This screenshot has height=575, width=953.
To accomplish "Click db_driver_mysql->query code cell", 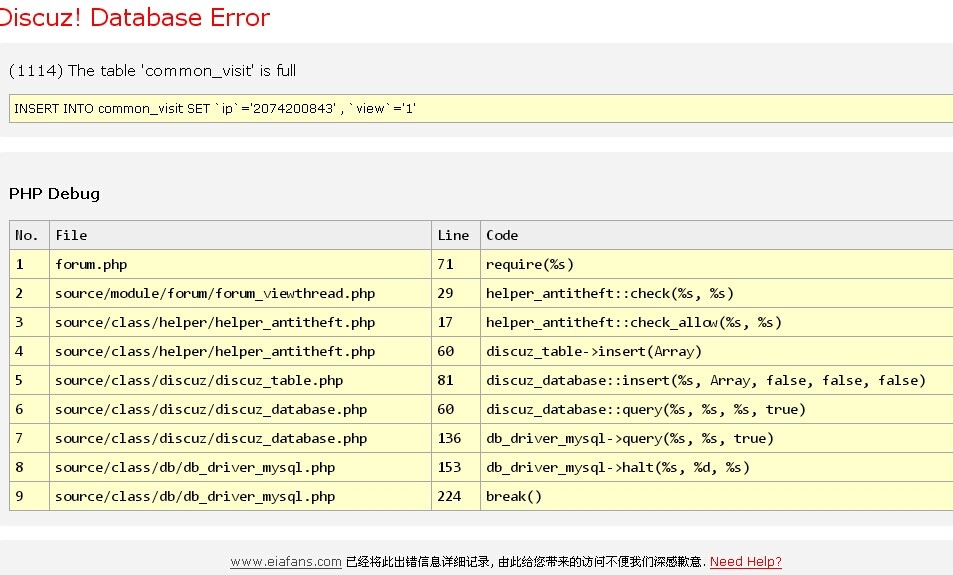I will (717, 438).
